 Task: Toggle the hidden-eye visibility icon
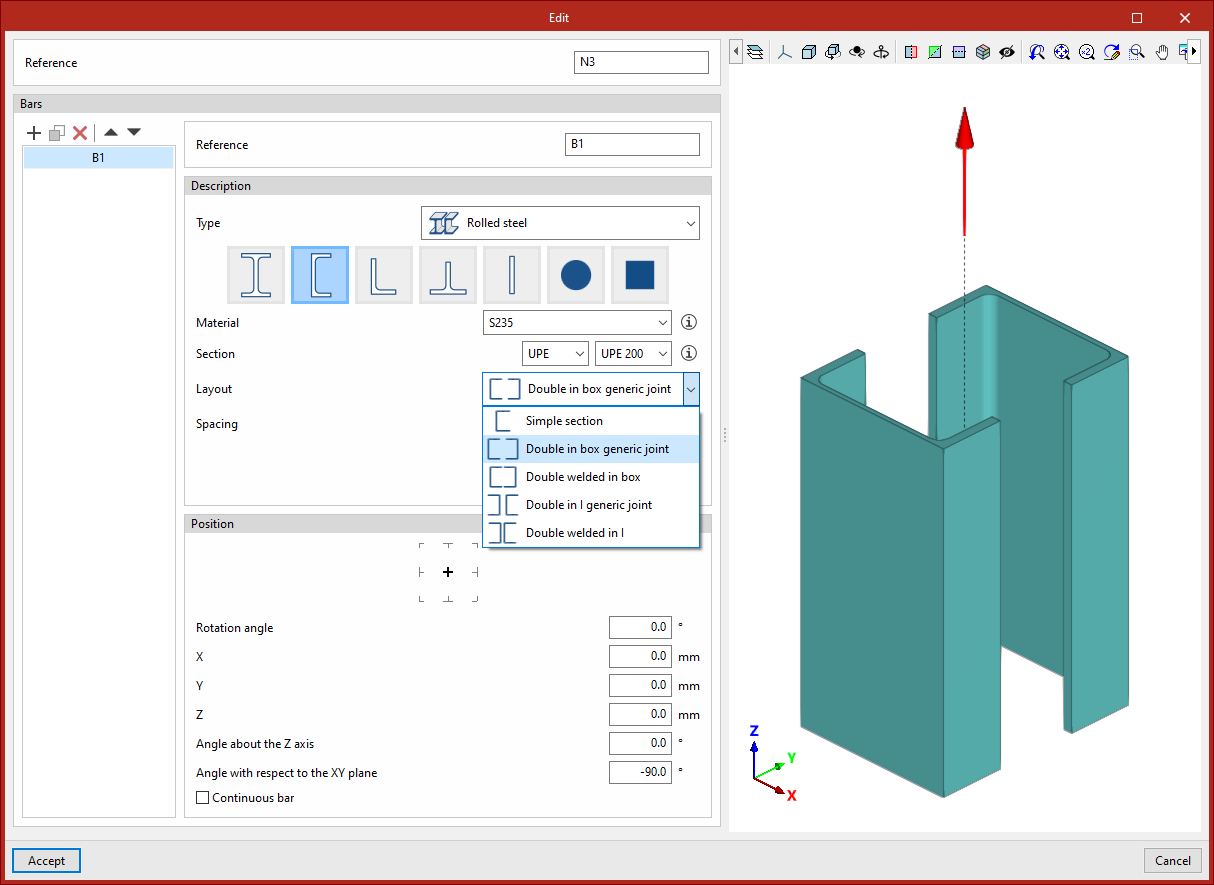coord(1007,52)
